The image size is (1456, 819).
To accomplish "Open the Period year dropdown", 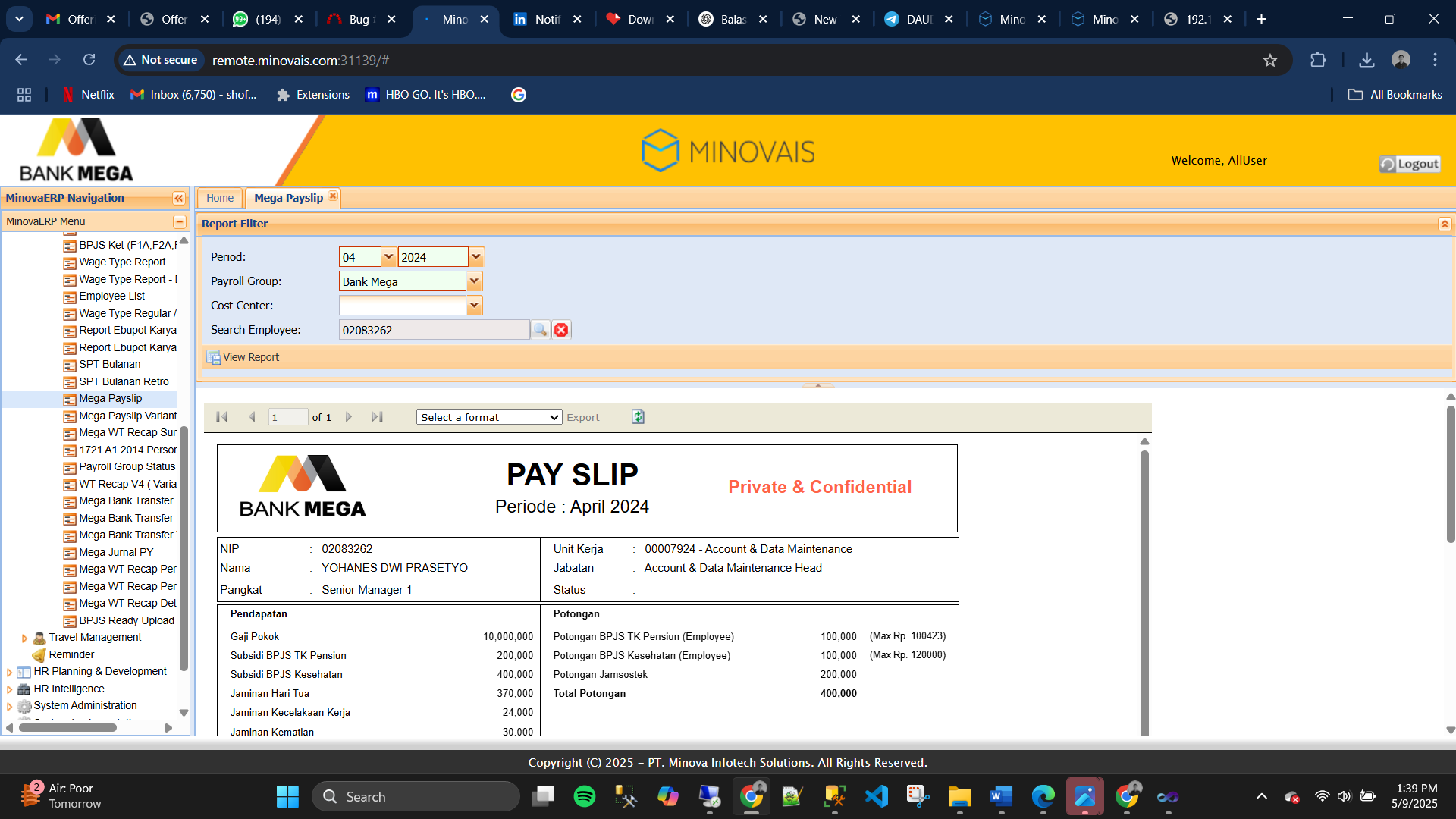I will coord(475,257).
